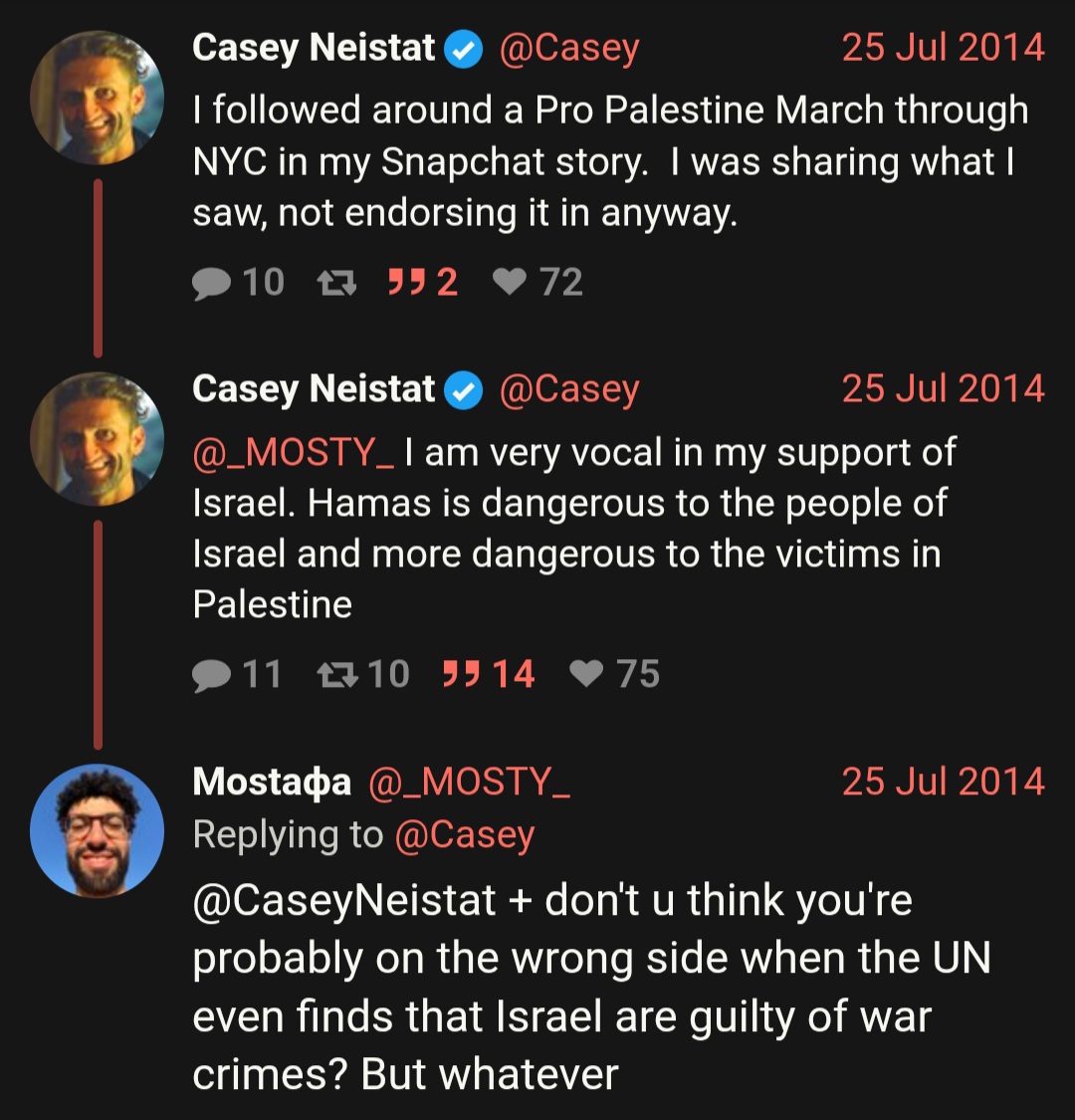
Task: Click the verified badge in the second tweet
Action: tap(464, 390)
